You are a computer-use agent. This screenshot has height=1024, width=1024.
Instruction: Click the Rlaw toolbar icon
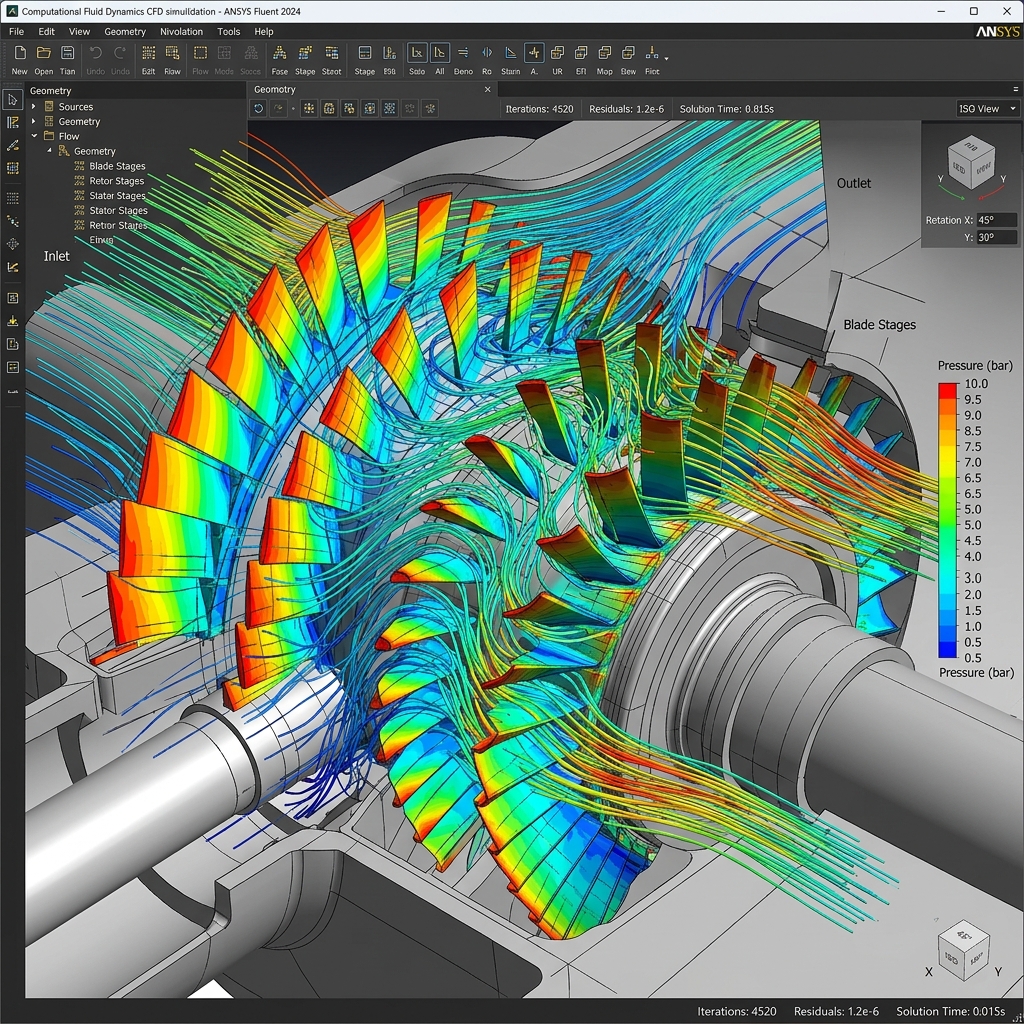click(172, 53)
